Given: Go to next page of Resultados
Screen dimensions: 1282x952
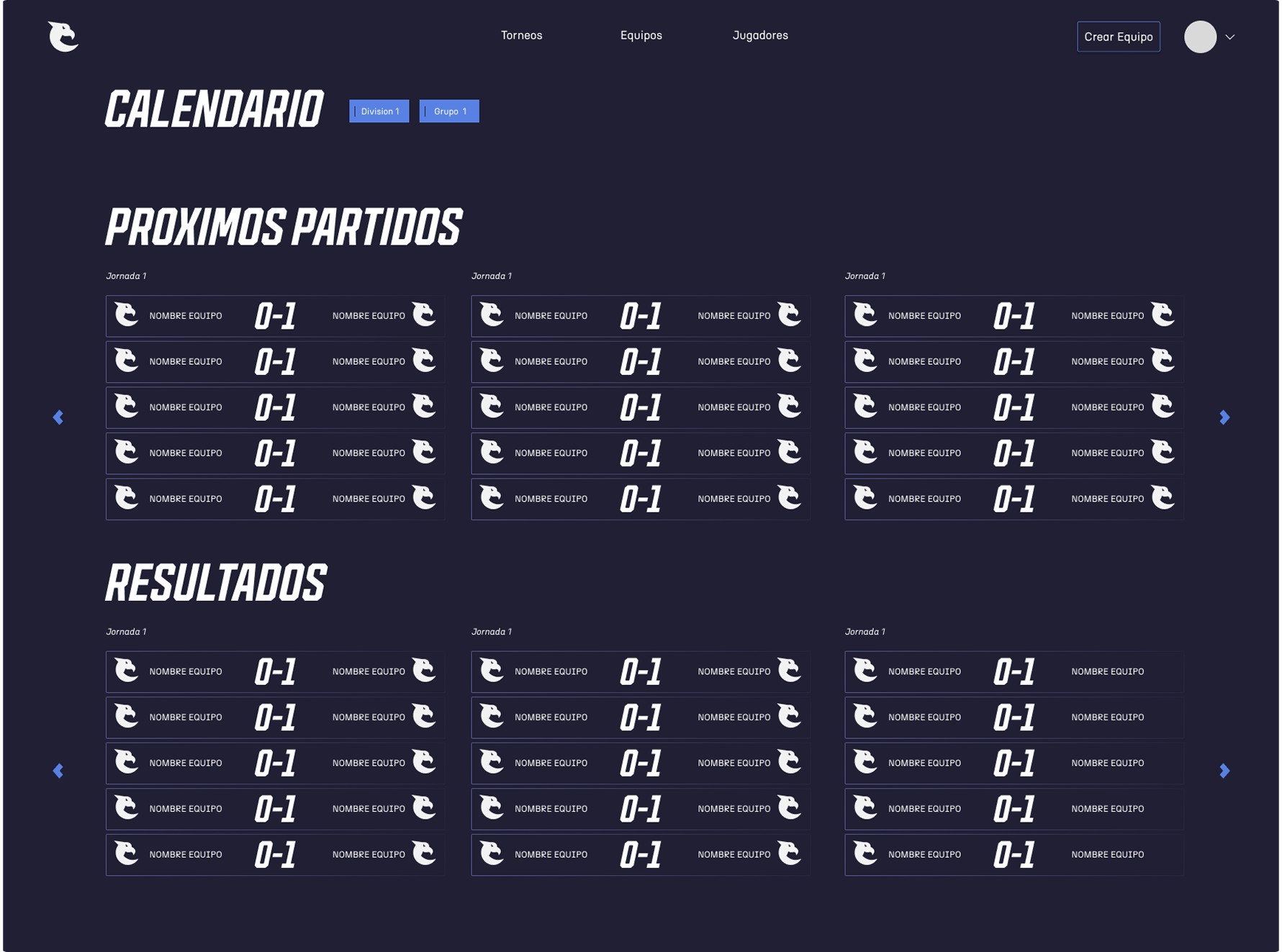Looking at the screenshot, I should click(1224, 771).
